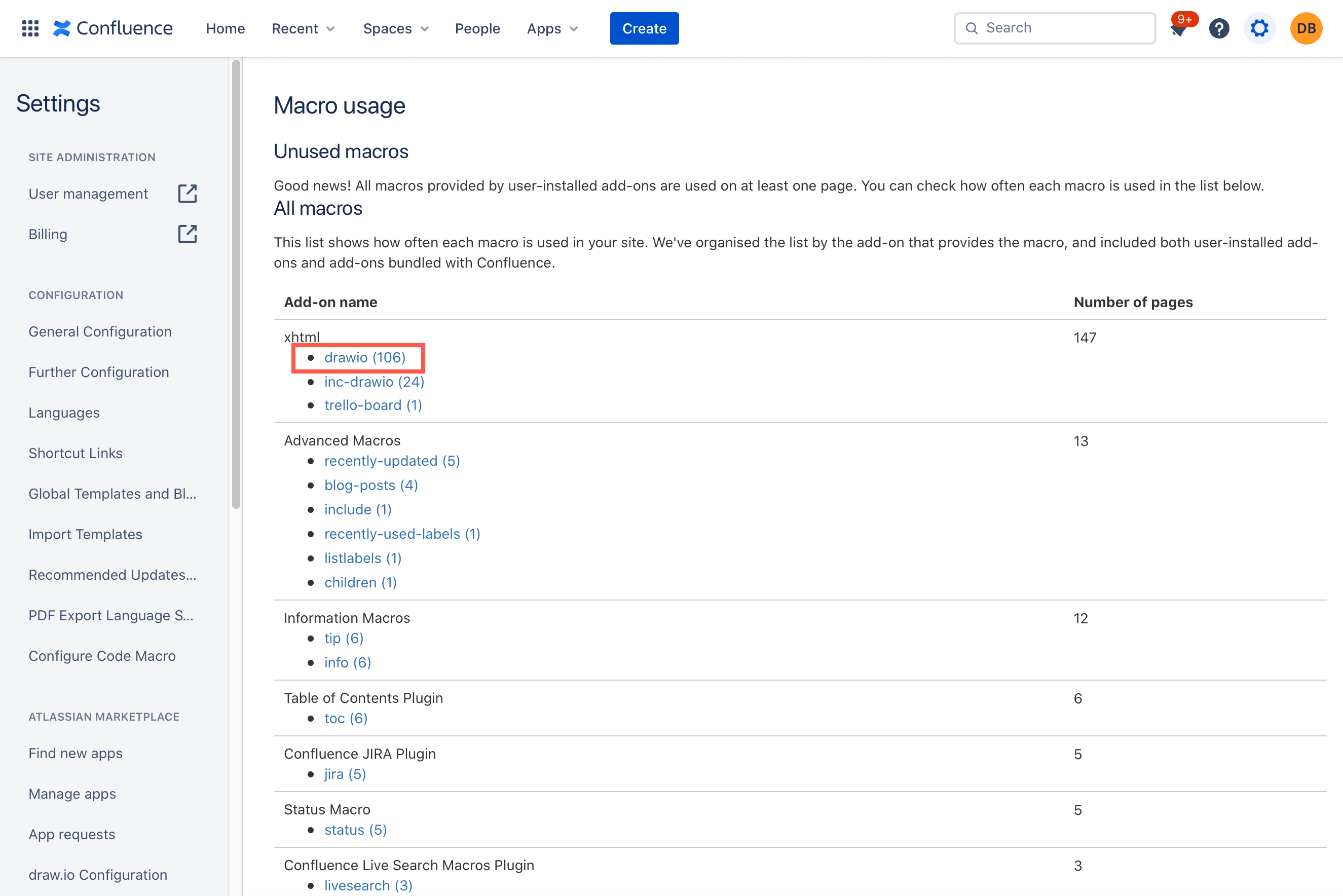Click the notifications bell icon
Image resolution: width=1343 pixels, height=896 pixels.
pyautogui.click(x=1179, y=28)
